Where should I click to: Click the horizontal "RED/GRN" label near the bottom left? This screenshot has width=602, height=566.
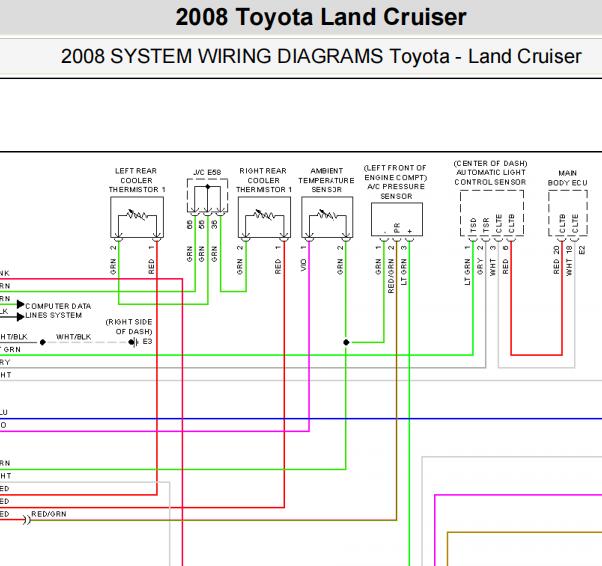point(49,514)
